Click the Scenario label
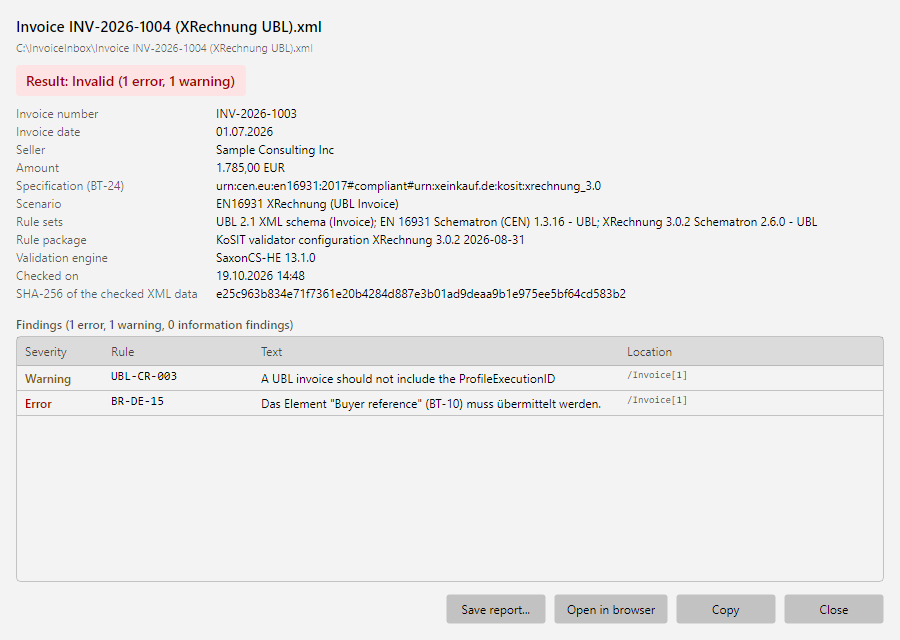Viewport: 900px width, 640px height. (x=38, y=204)
